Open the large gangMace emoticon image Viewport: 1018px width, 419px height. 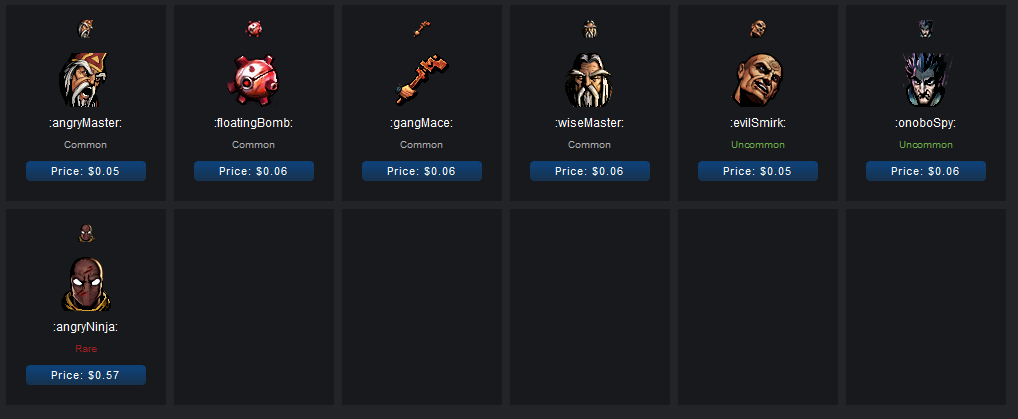[422, 80]
